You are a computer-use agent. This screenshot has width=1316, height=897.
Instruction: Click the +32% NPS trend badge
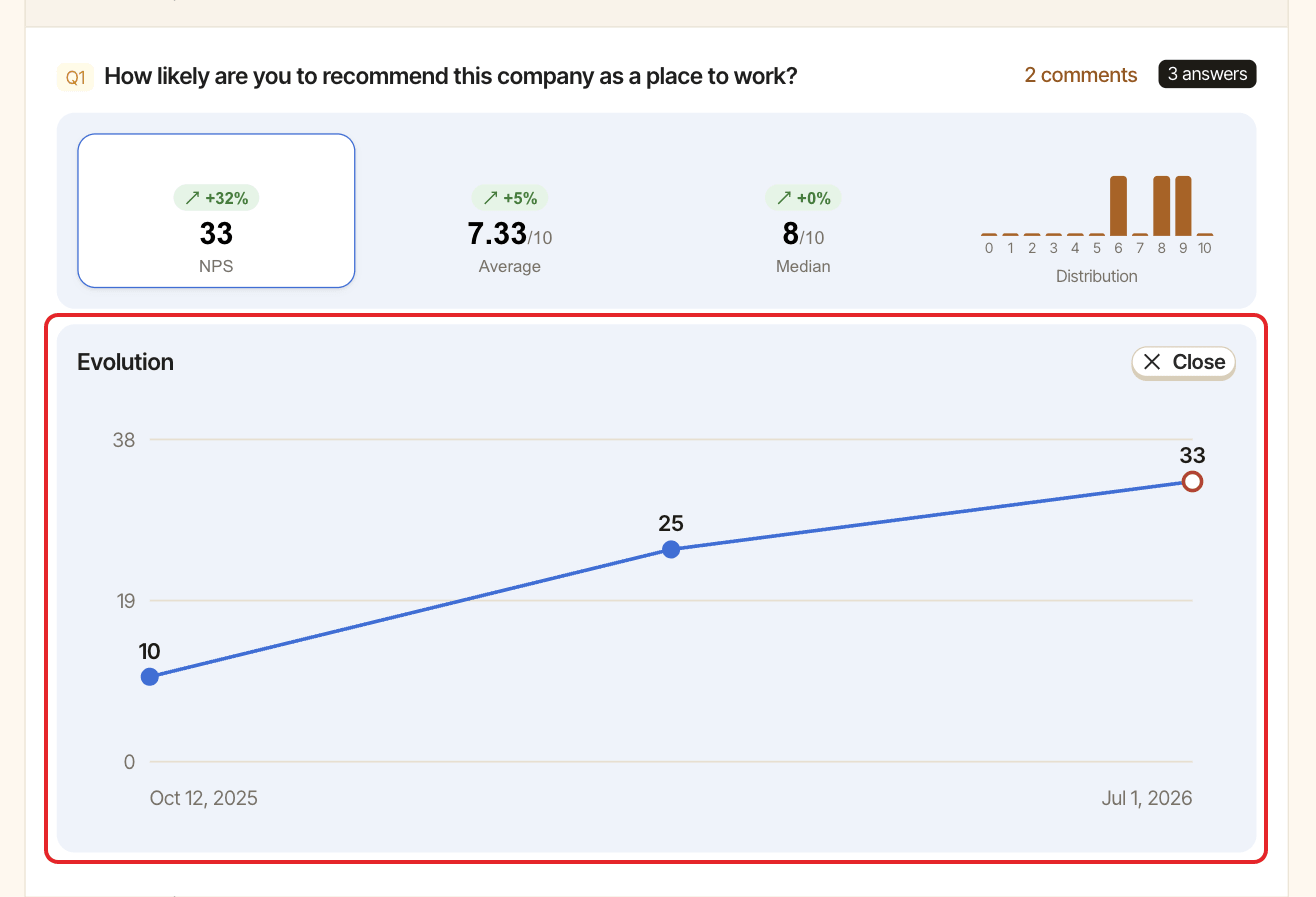pyautogui.click(x=216, y=198)
